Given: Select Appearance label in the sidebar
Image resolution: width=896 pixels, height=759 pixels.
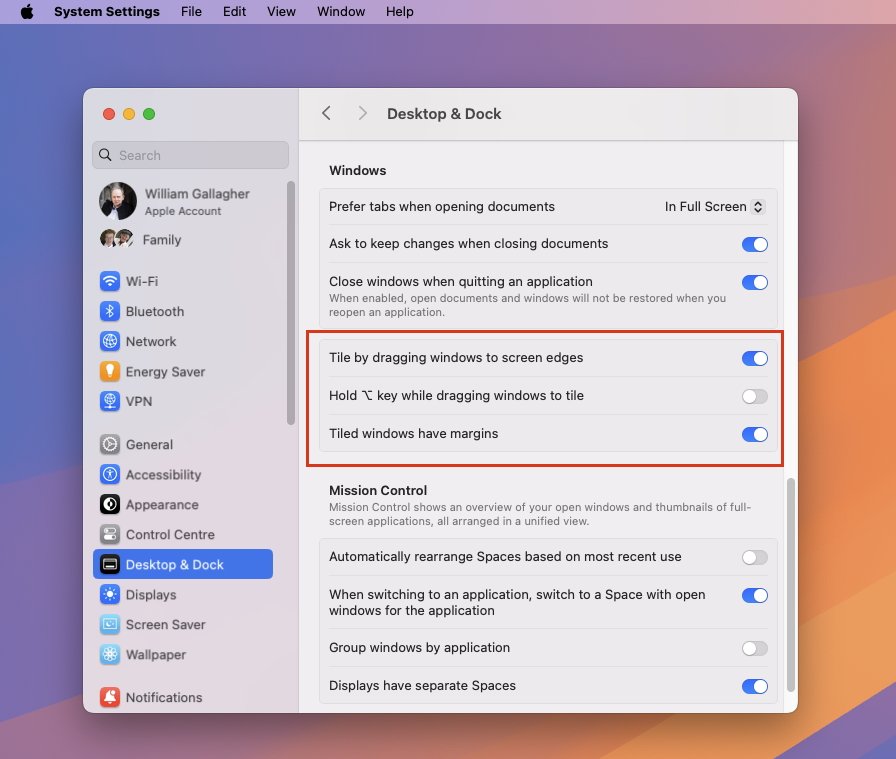Looking at the screenshot, I should click(x=162, y=505).
